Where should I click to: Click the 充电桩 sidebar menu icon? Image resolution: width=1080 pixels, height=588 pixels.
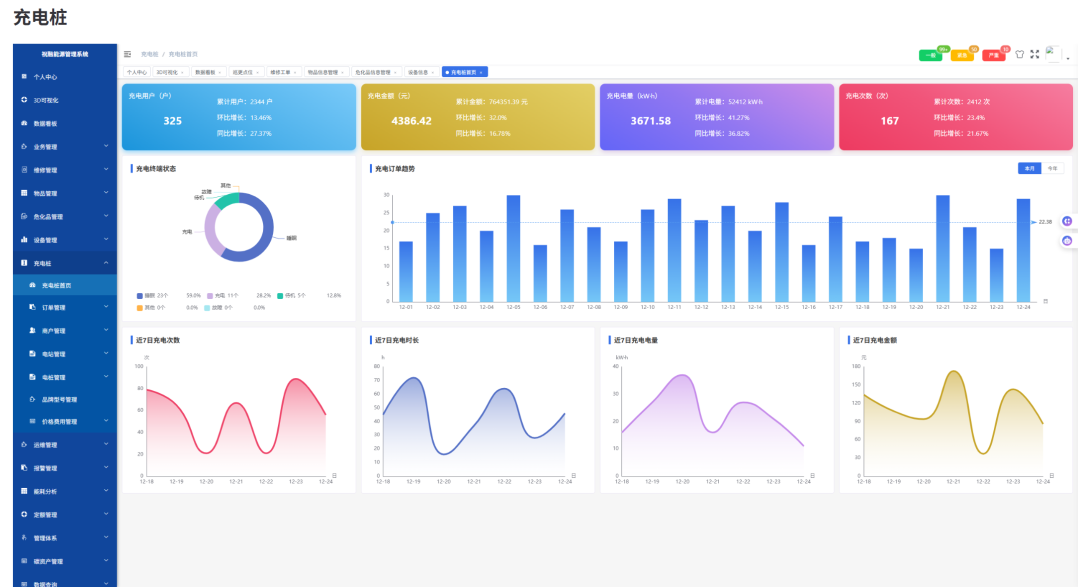pyautogui.click(x=24, y=263)
